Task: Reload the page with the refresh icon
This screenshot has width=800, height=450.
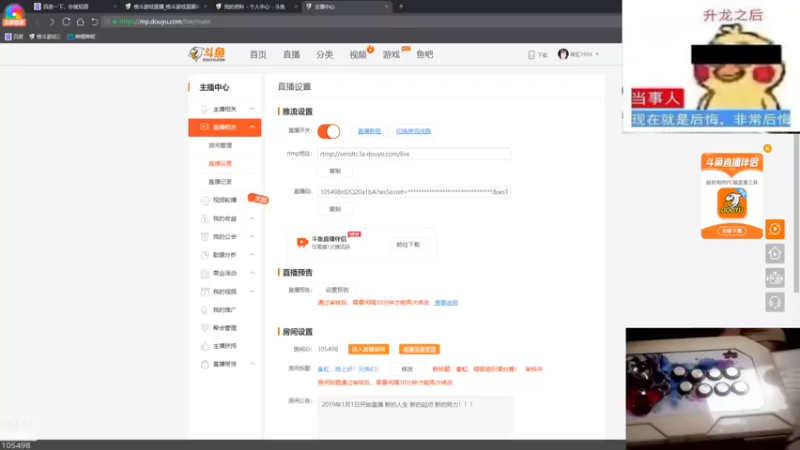Action: (66, 22)
